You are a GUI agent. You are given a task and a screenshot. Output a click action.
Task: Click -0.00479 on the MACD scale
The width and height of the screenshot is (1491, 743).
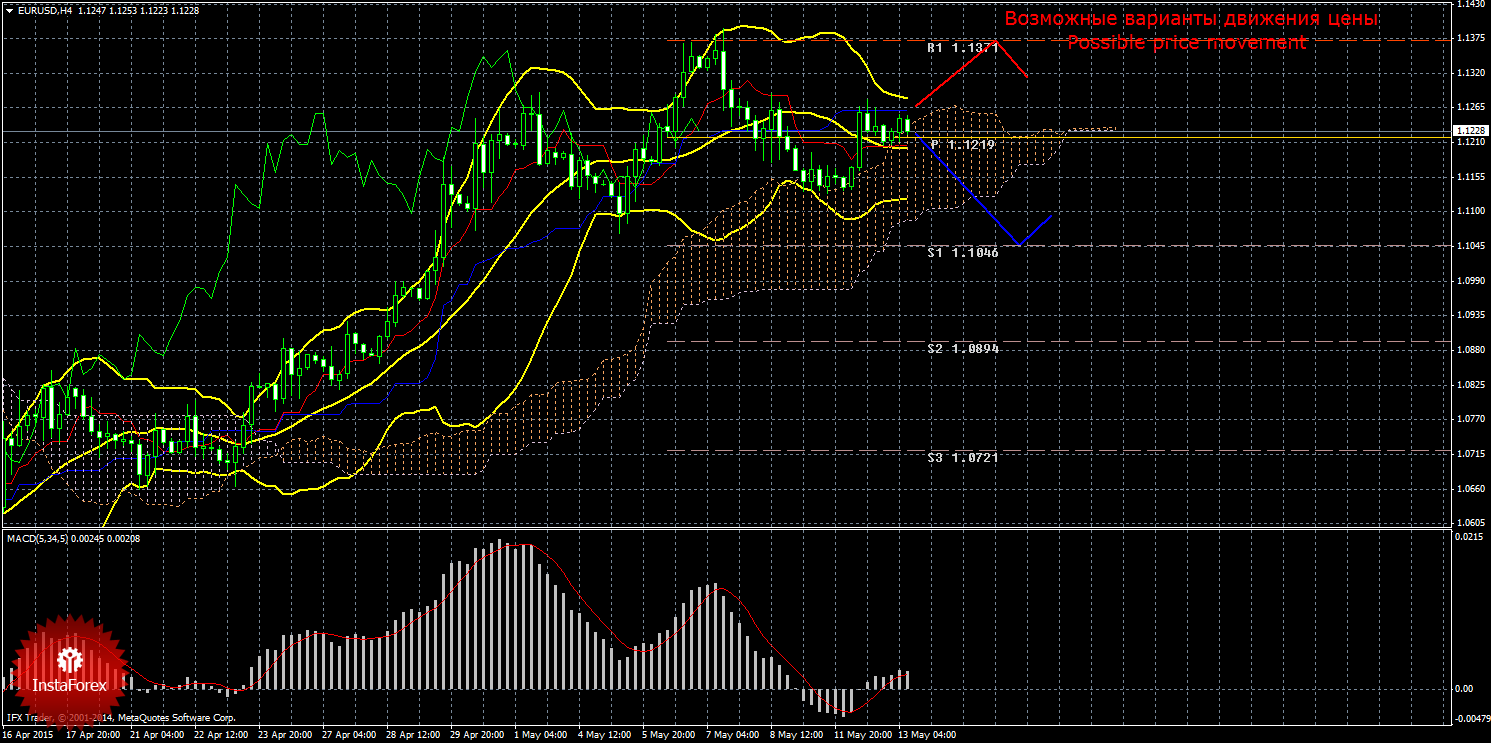[1471, 719]
